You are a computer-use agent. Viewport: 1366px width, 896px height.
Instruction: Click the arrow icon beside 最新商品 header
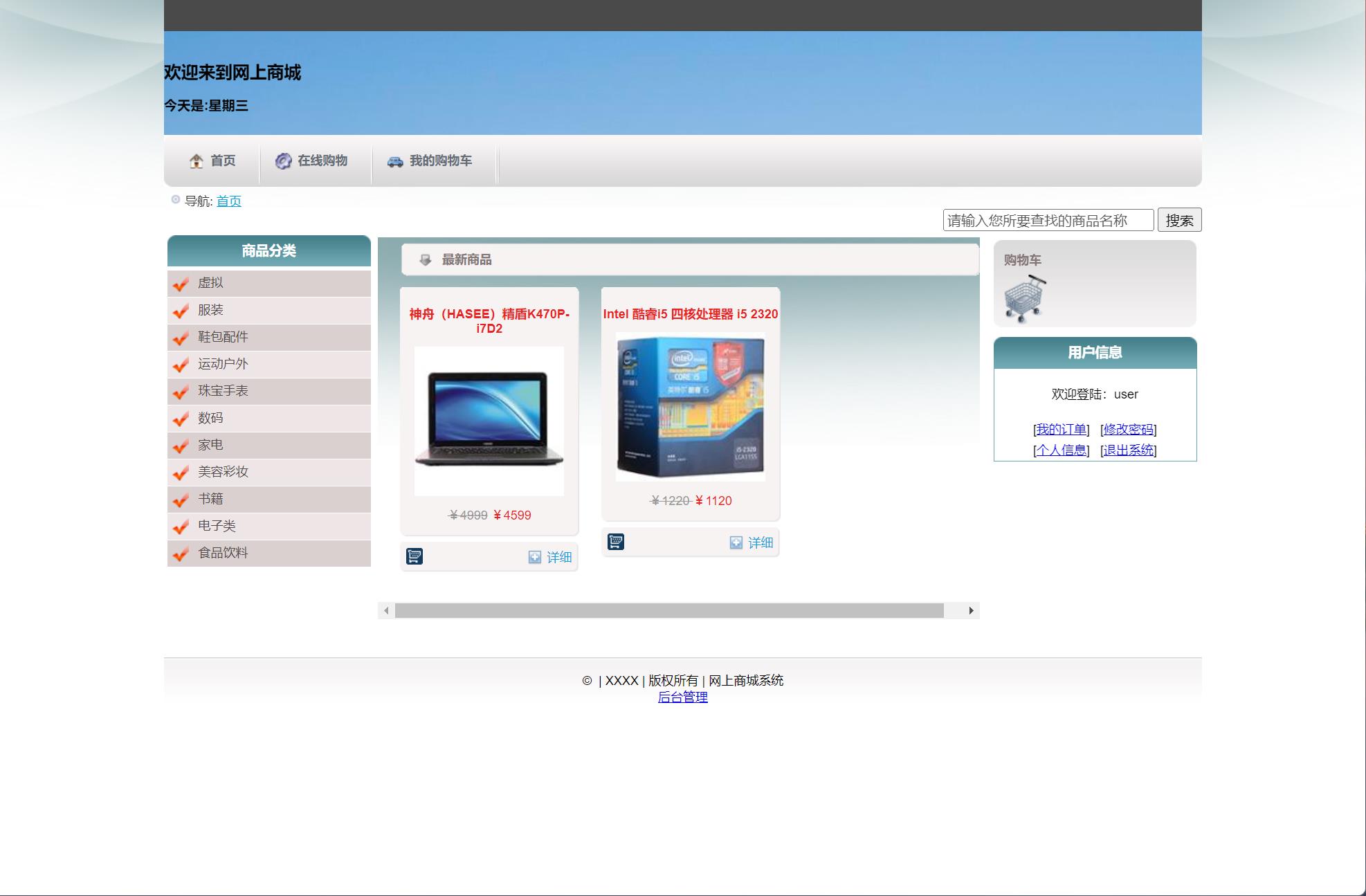(424, 260)
